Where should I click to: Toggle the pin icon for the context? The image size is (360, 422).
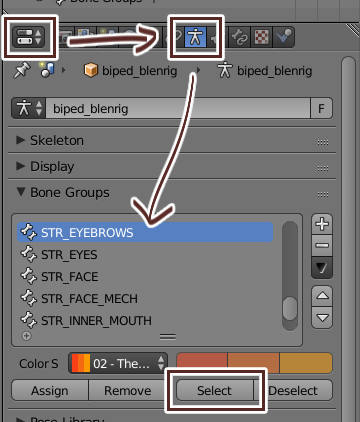click(x=22, y=70)
